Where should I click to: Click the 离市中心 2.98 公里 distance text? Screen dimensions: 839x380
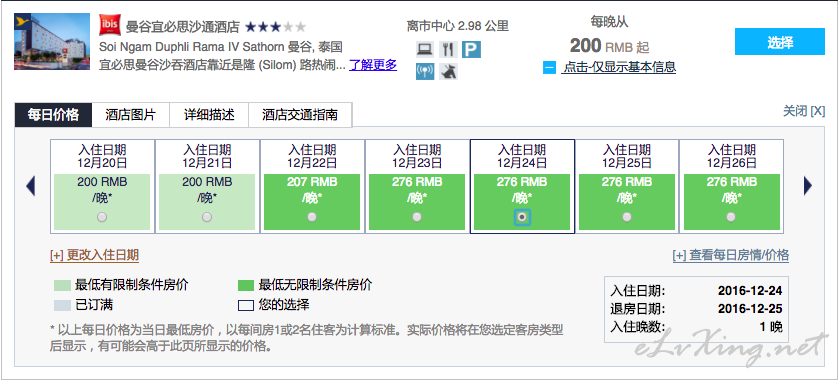(457, 26)
